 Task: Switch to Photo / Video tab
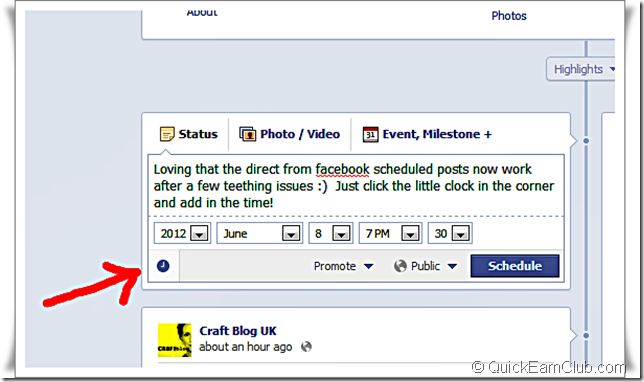290,134
